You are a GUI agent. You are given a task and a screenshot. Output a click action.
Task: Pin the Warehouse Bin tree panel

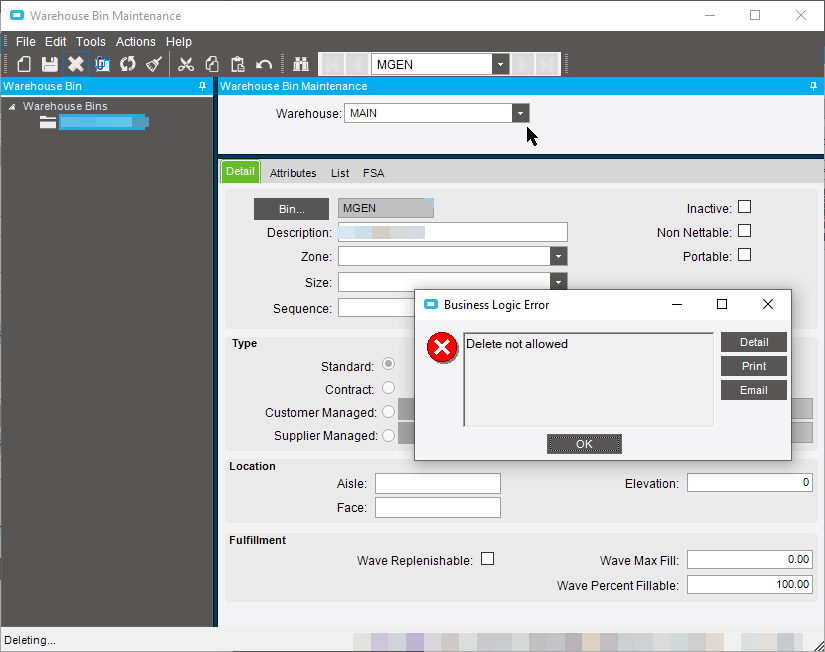click(203, 86)
